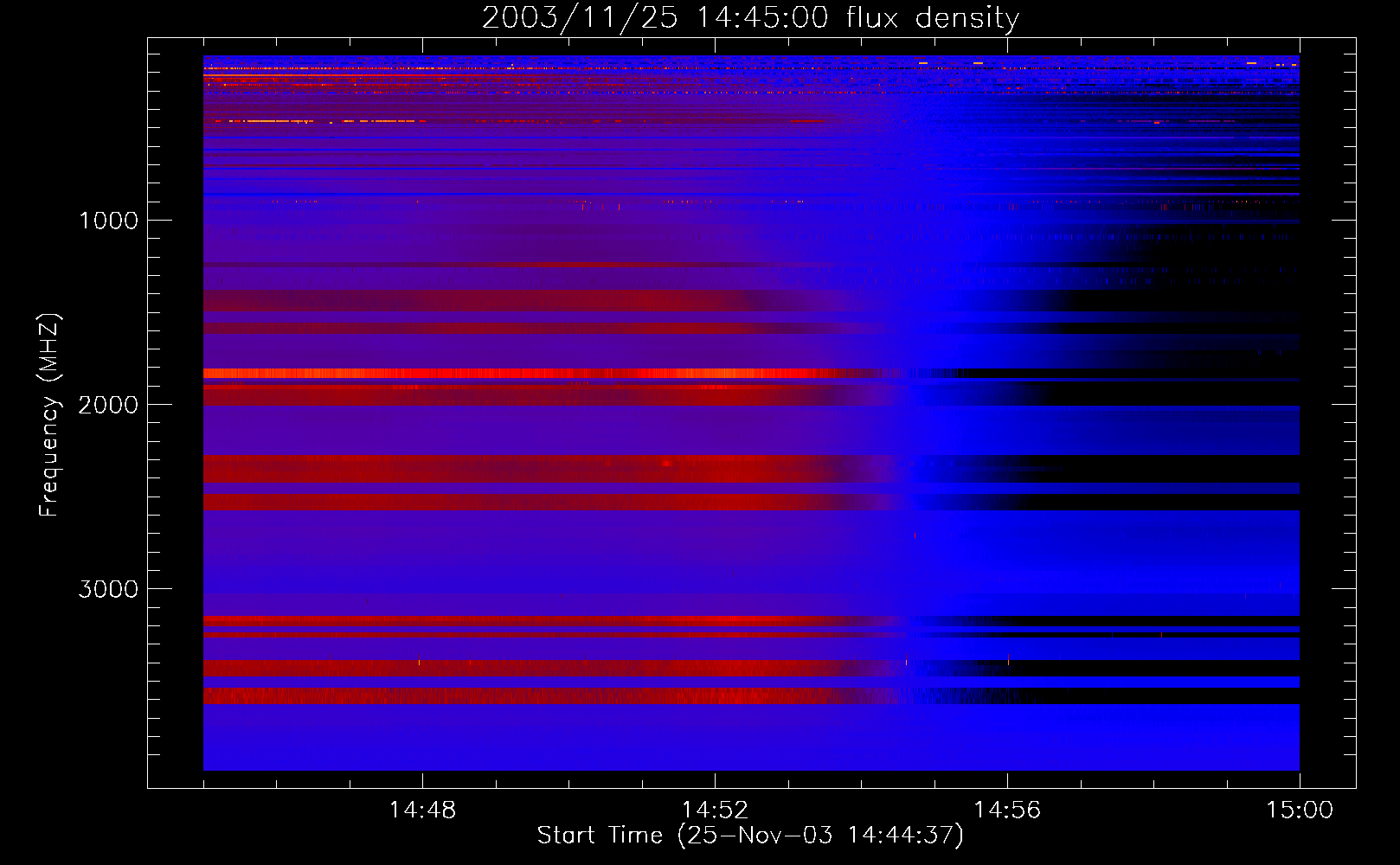Viewport: 1400px width, 865px height.
Task: Click the 1000 frequency tick label
Action: point(108,221)
